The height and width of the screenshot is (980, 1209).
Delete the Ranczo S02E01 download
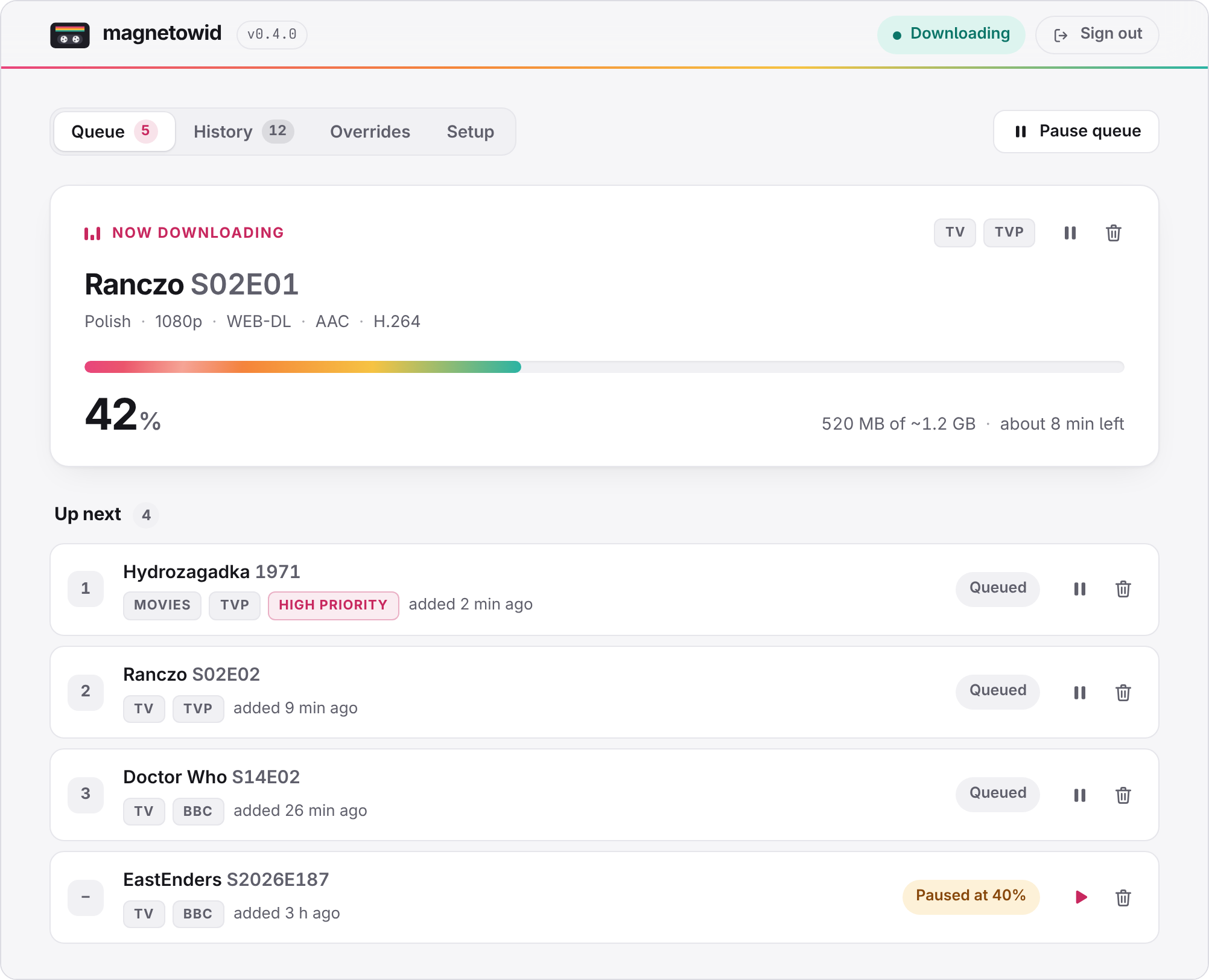pos(1114,233)
